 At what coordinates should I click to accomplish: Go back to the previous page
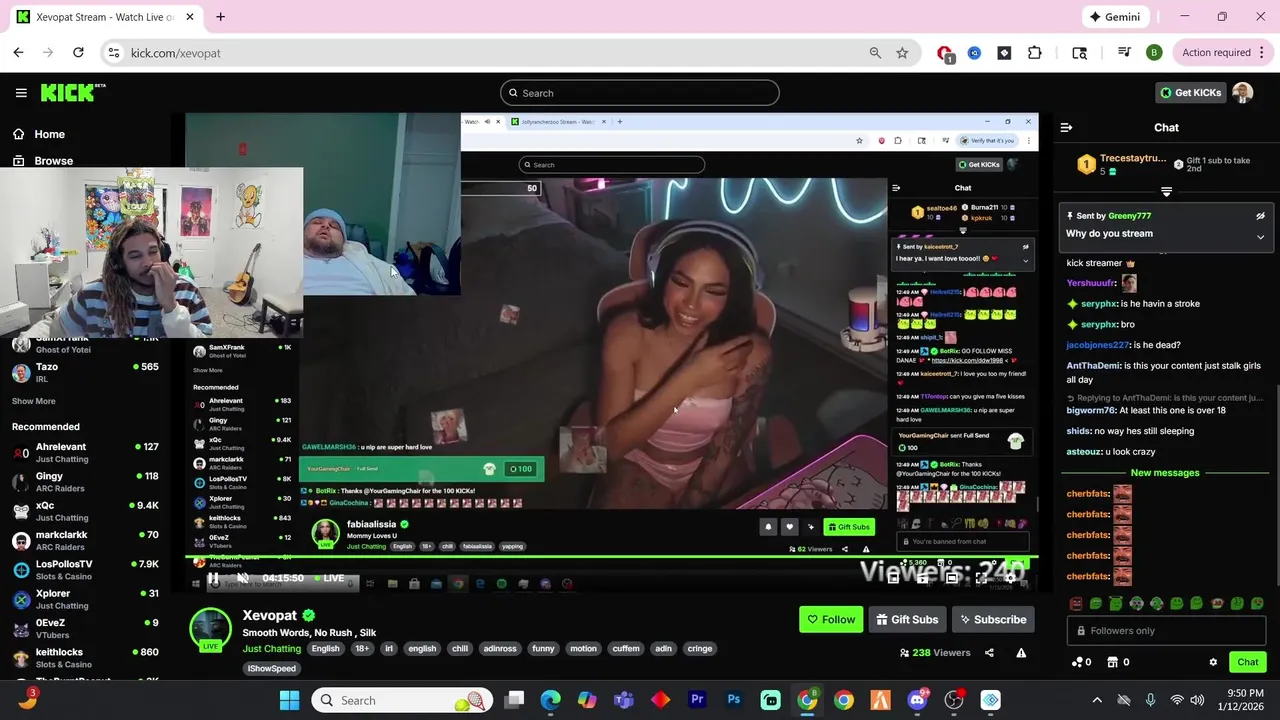click(x=18, y=53)
